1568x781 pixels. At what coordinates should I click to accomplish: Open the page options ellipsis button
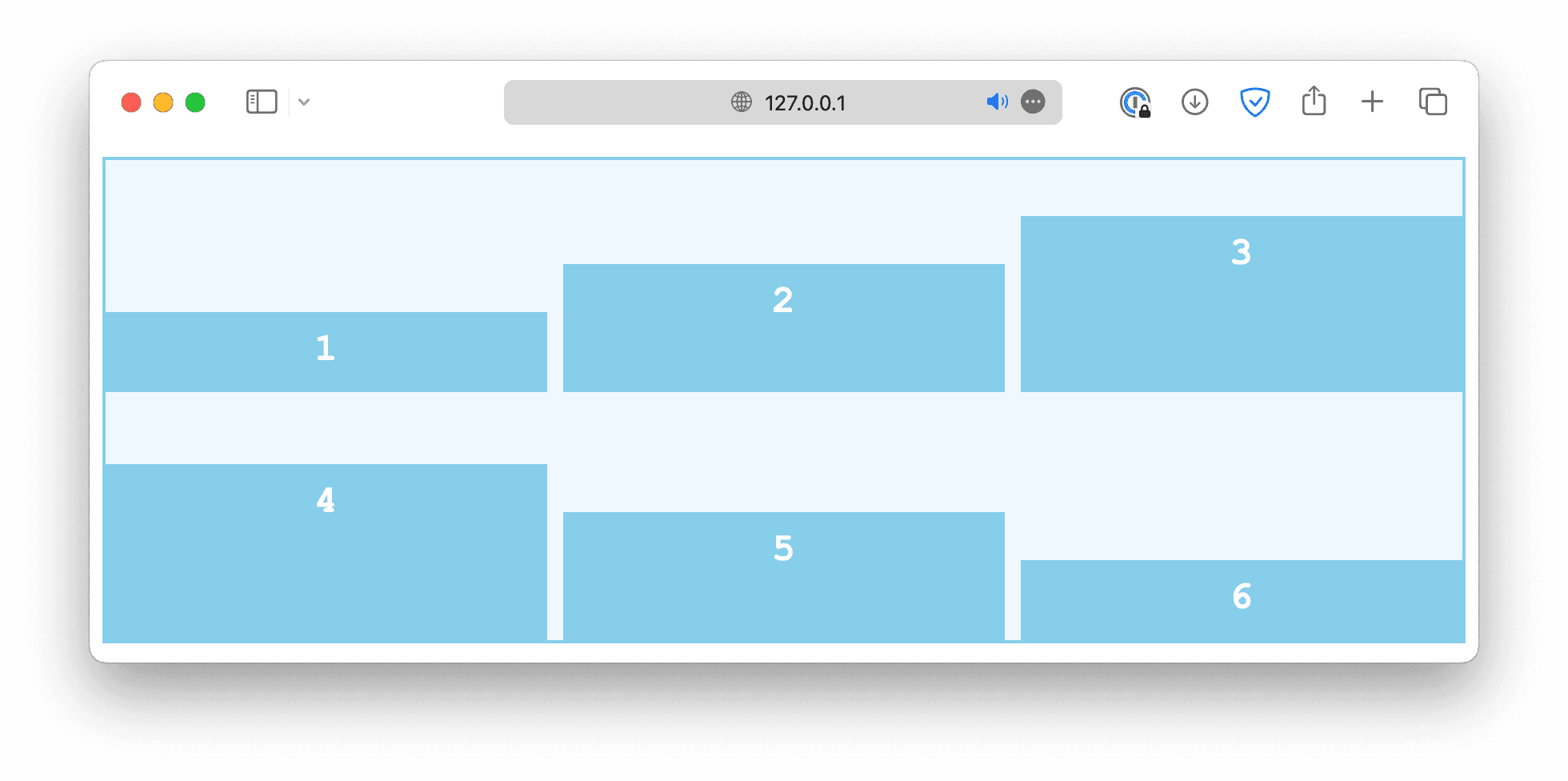(1033, 102)
